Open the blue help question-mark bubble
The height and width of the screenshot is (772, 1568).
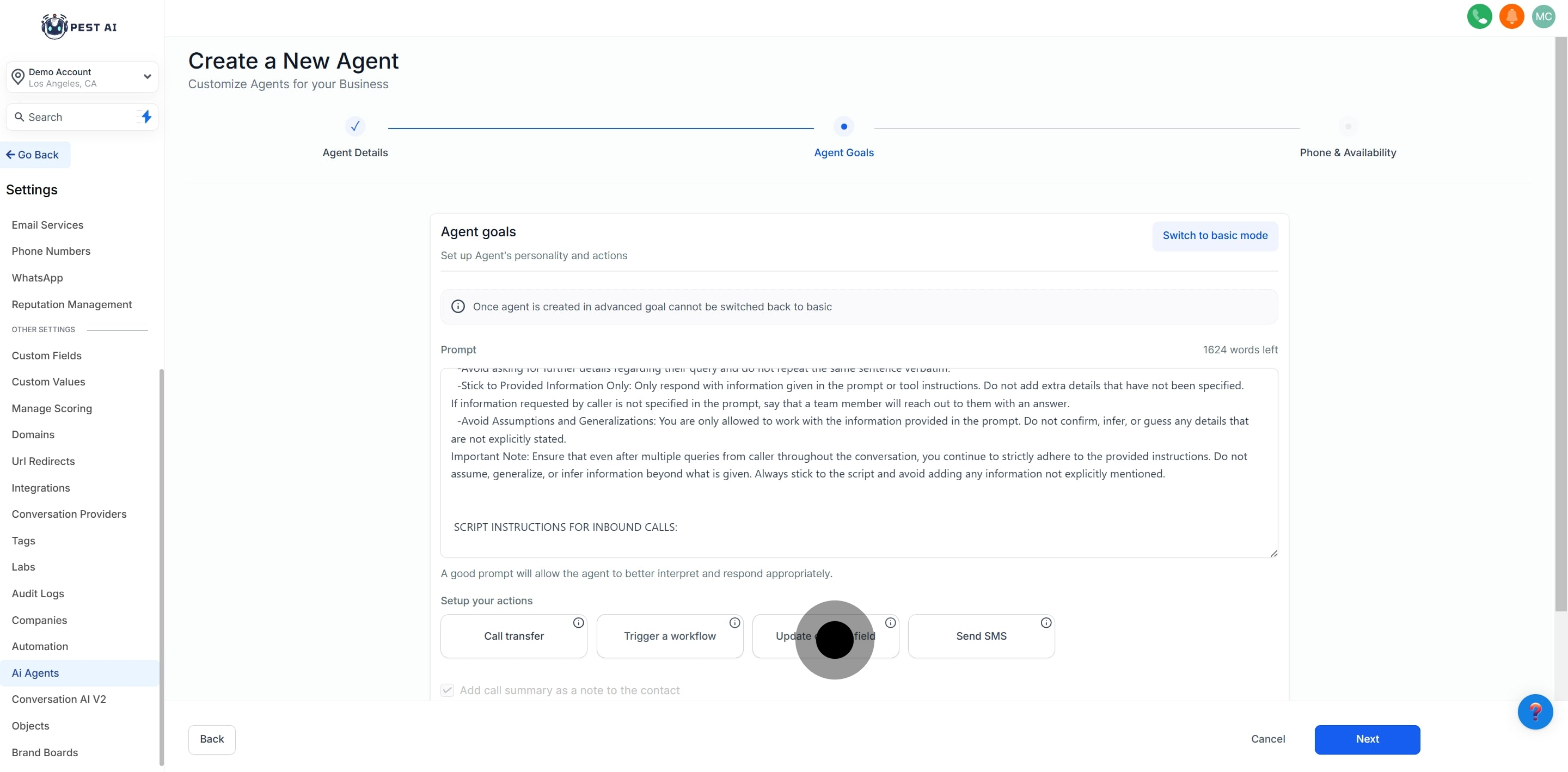pyautogui.click(x=1535, y=711)
